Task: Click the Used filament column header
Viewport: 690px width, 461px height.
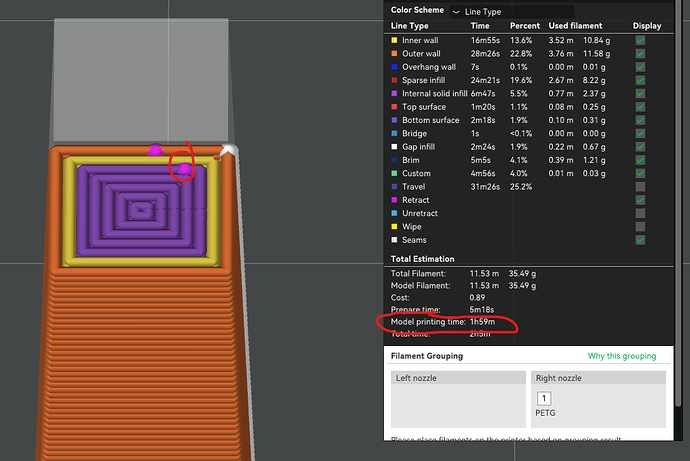Action: pos(575,26)
